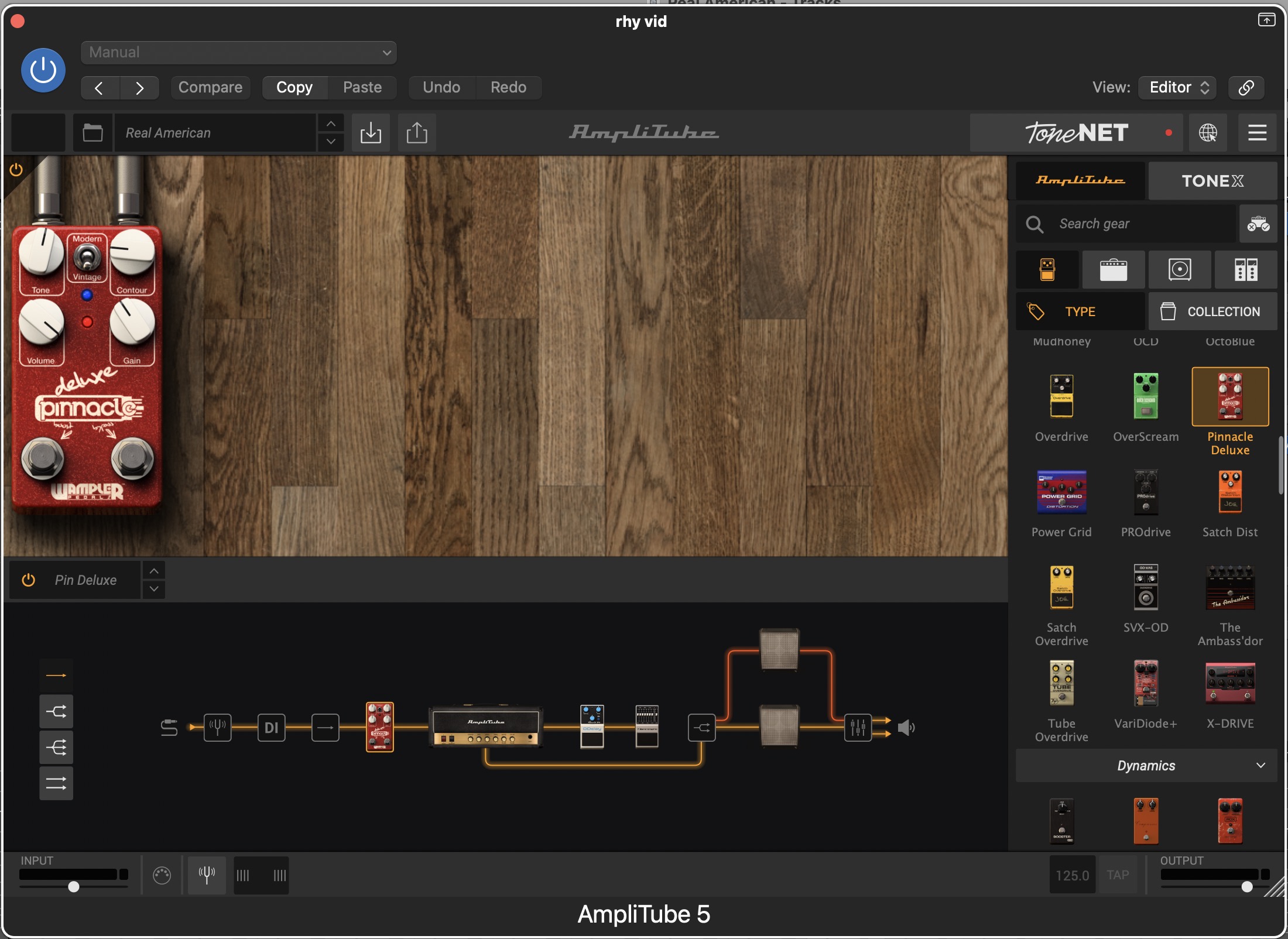The height and width of the screenshot is (939, 1288).
Task: Toggle the Pin Deluxe power button
Action: click(x=28, y=580)
